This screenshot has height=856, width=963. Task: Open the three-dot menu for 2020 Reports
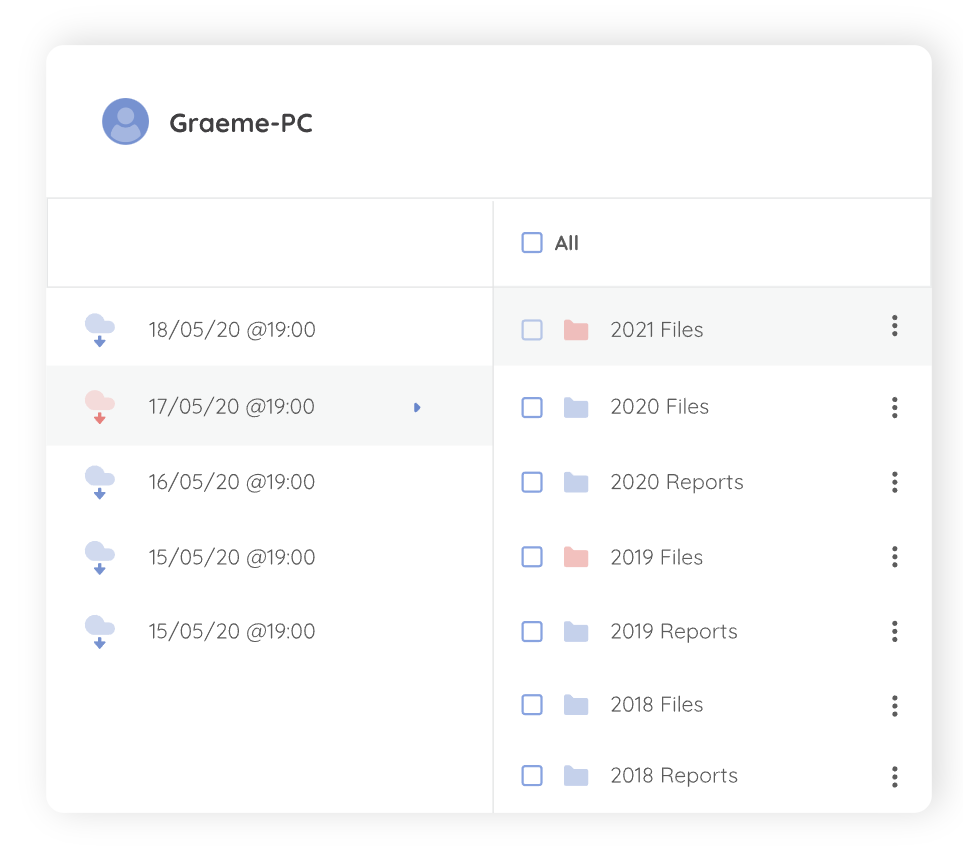click(x=894, y=482)
